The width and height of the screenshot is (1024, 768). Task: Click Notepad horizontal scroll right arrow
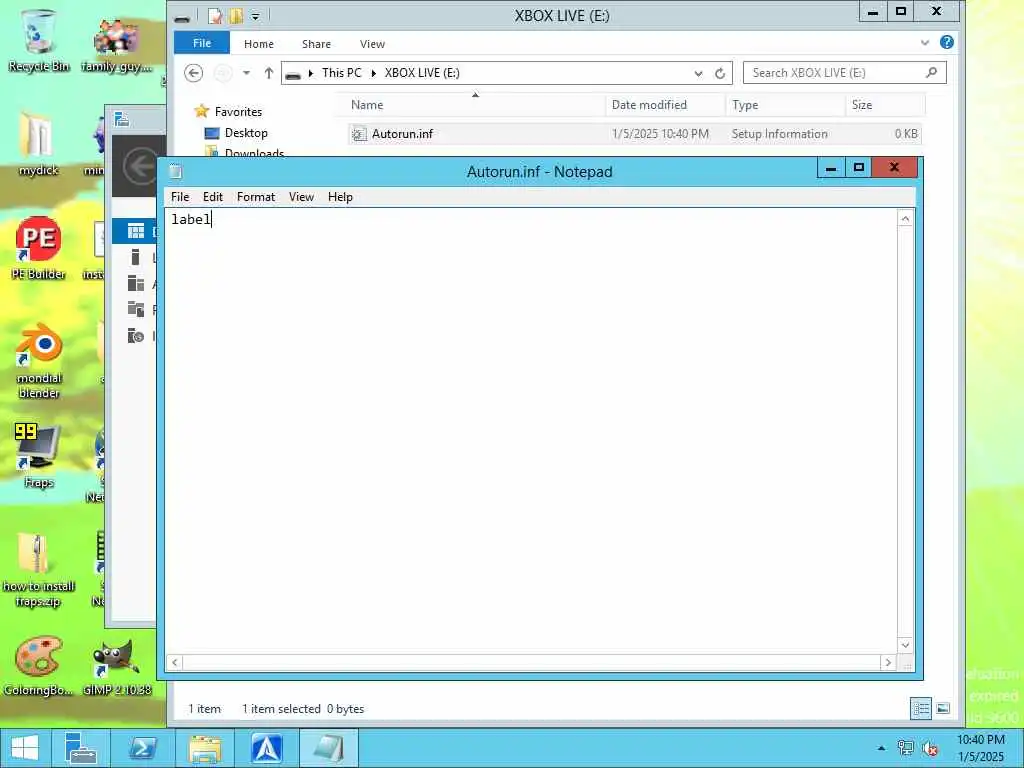click(x=888, y=662)
